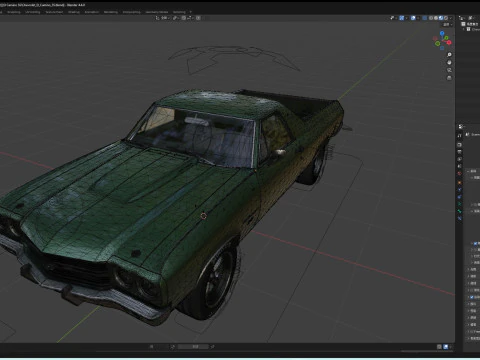Open the transform orientation dropdown
The width and height of the screenshot is (480, 360).
(x=163, y=18)
